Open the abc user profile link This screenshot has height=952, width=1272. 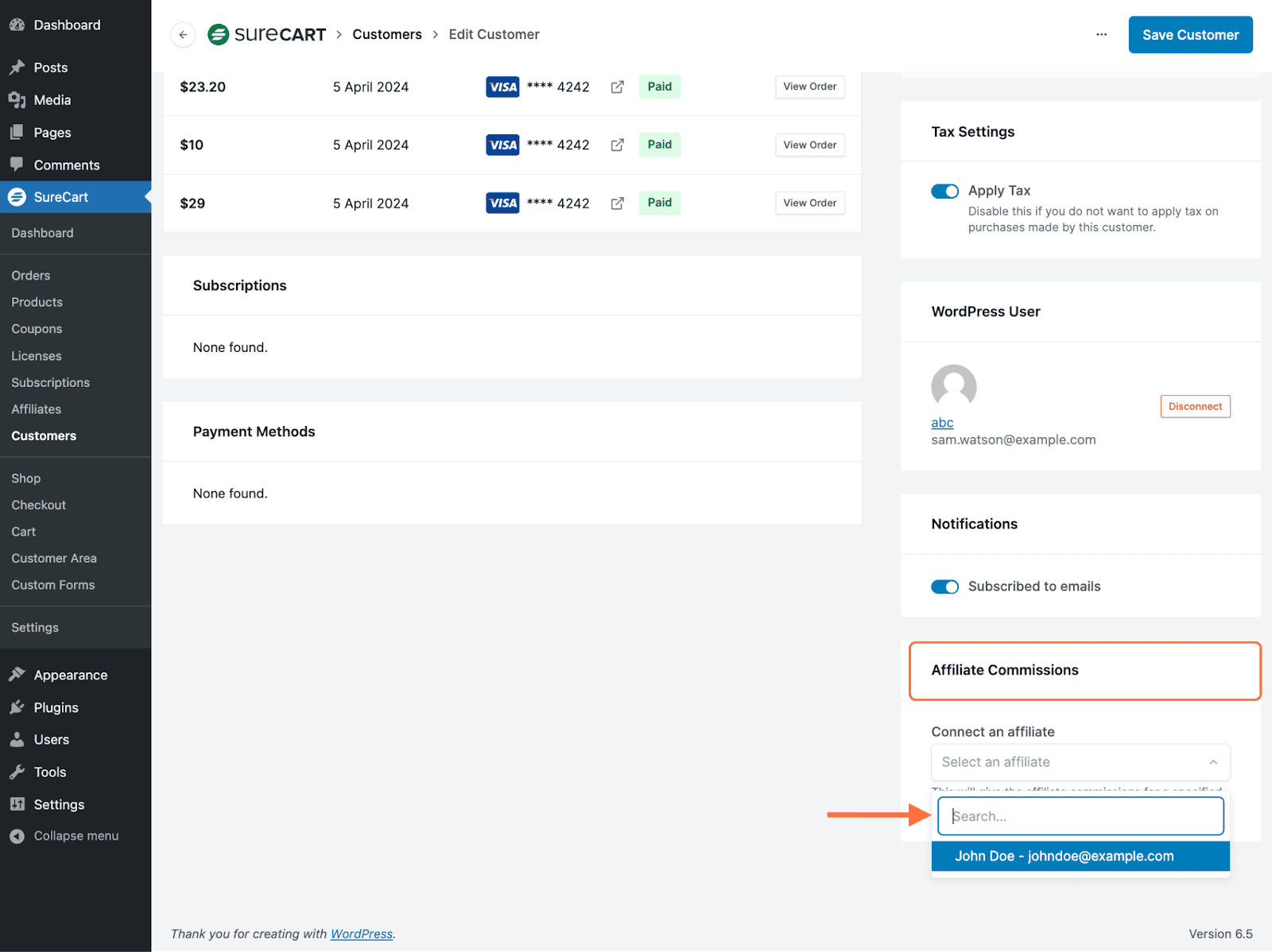point(942,423)
